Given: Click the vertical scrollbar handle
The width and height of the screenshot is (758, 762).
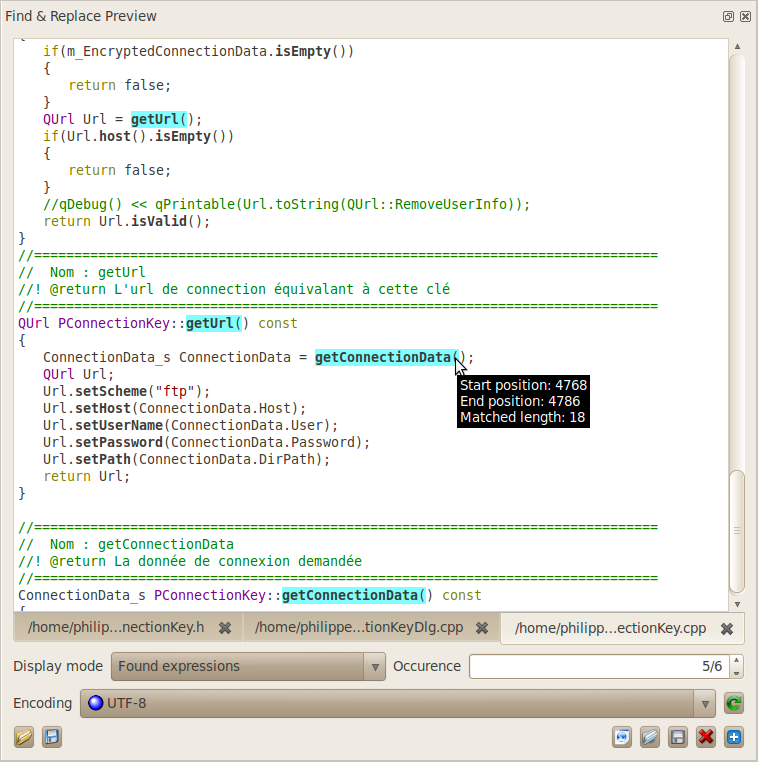Looking at the screenshot, I should pos(737,530).
